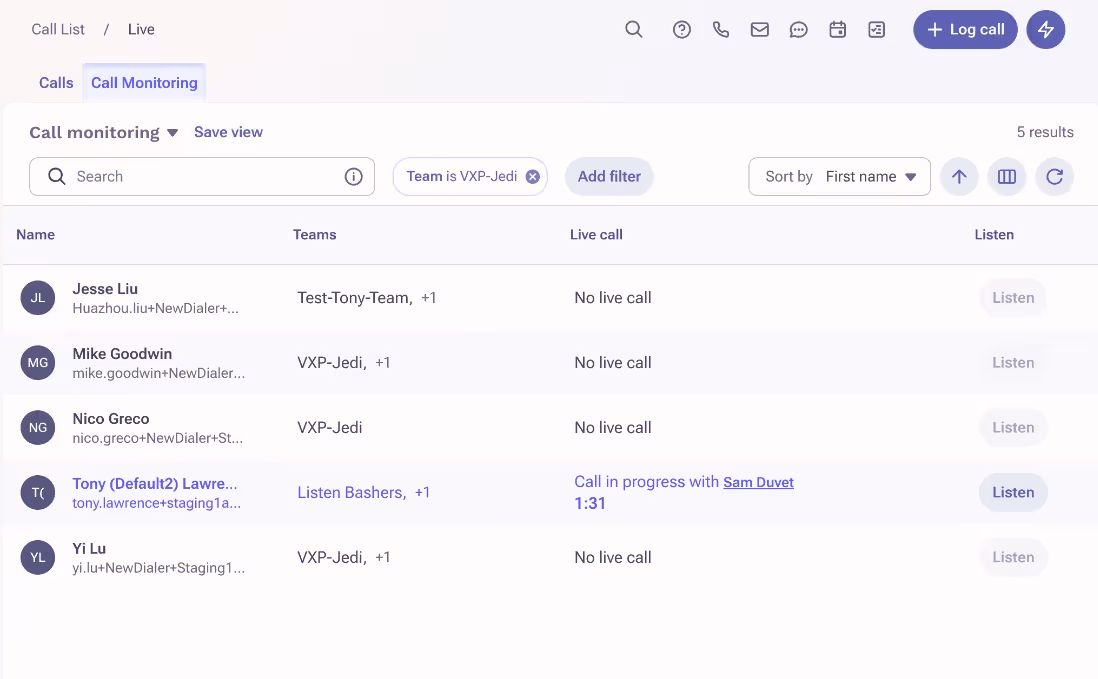Expand the Call monitoring view dropdown
The image size is (1098, 679).
point(104,132)
